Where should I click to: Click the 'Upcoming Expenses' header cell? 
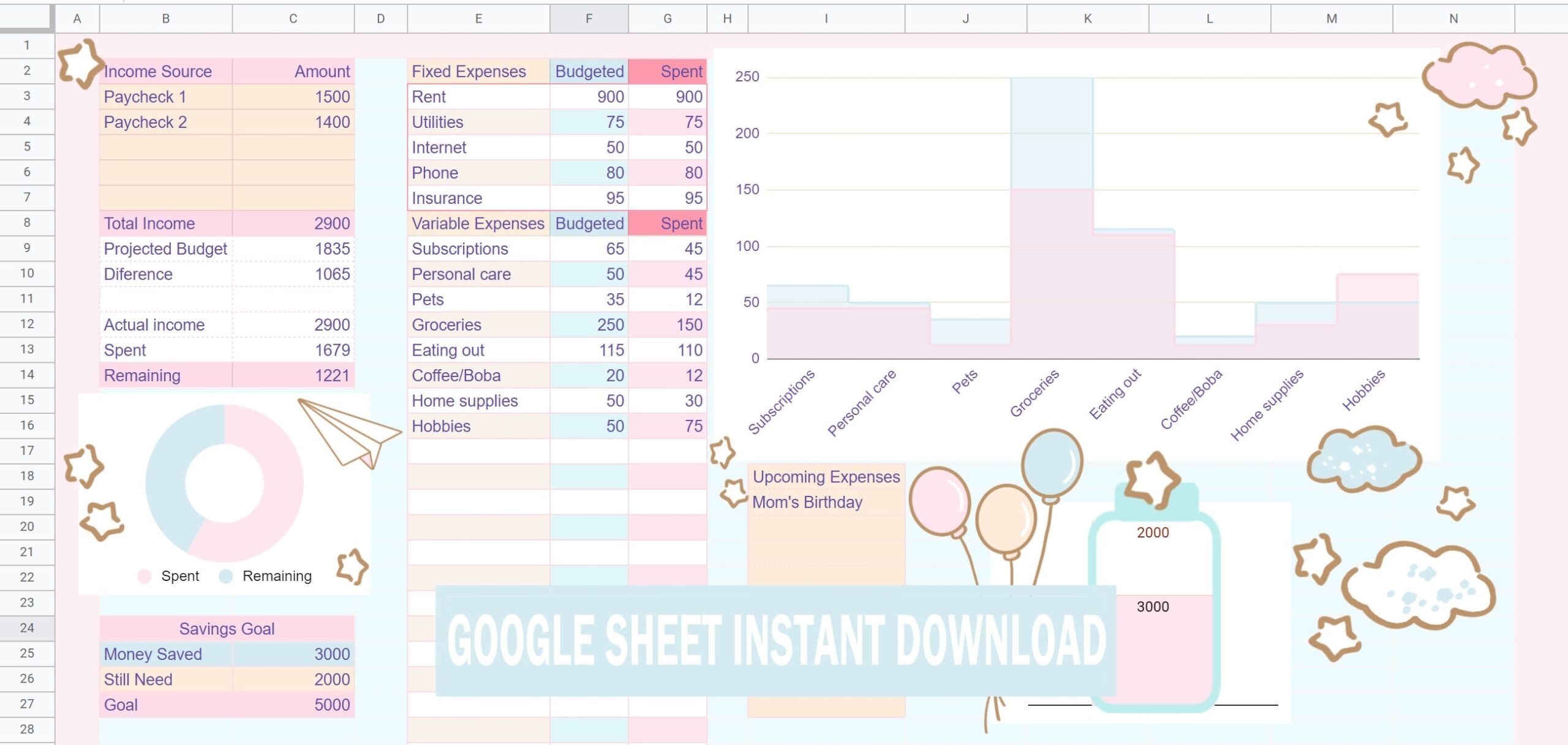coord(826,477)
